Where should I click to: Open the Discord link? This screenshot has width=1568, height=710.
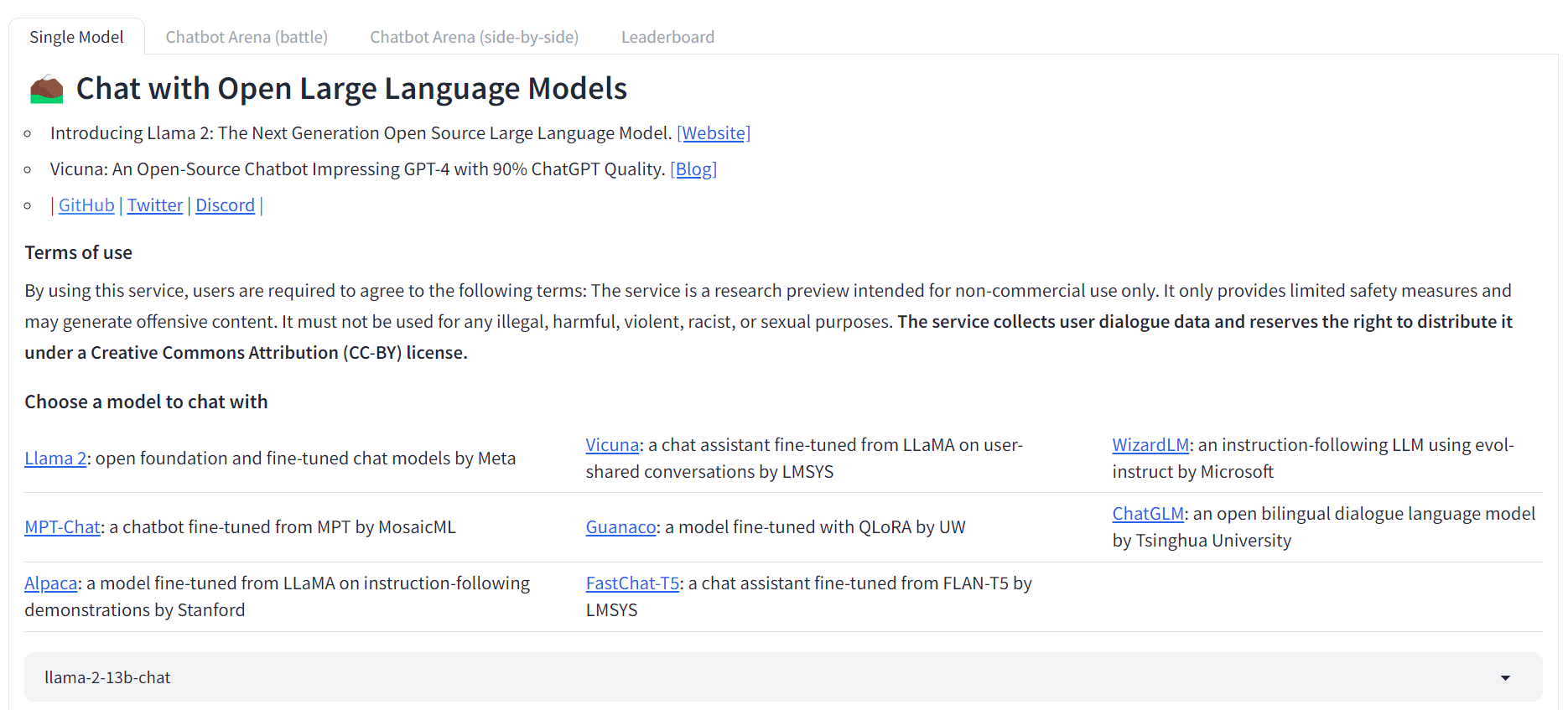click(x=225, y=205)
